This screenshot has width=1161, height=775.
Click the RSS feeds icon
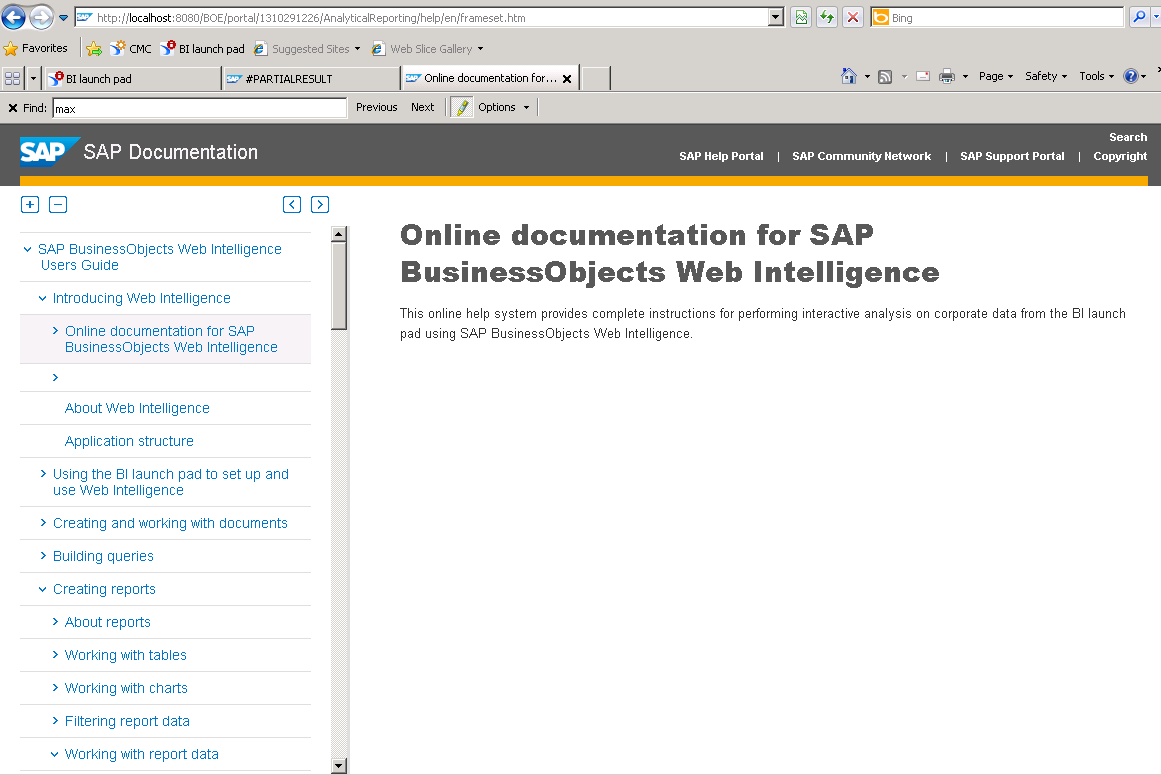(885, 76)
